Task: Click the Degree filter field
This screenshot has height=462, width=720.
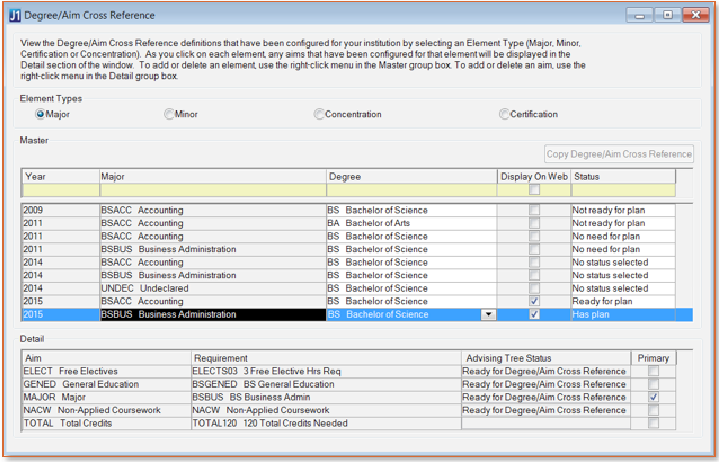Action: [x=411, y=190]
